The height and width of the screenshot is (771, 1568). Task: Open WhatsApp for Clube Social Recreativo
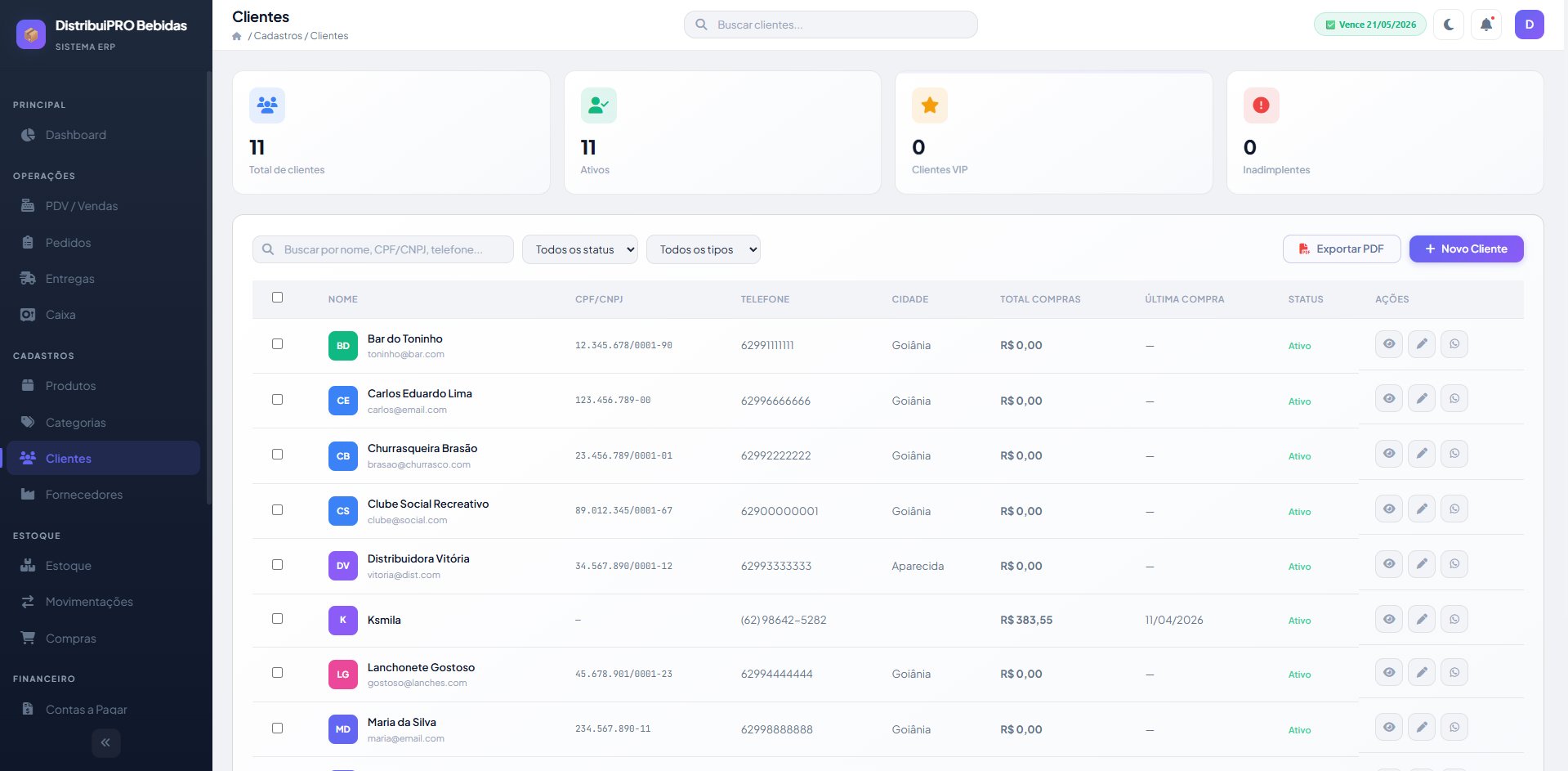point(1454,509)
